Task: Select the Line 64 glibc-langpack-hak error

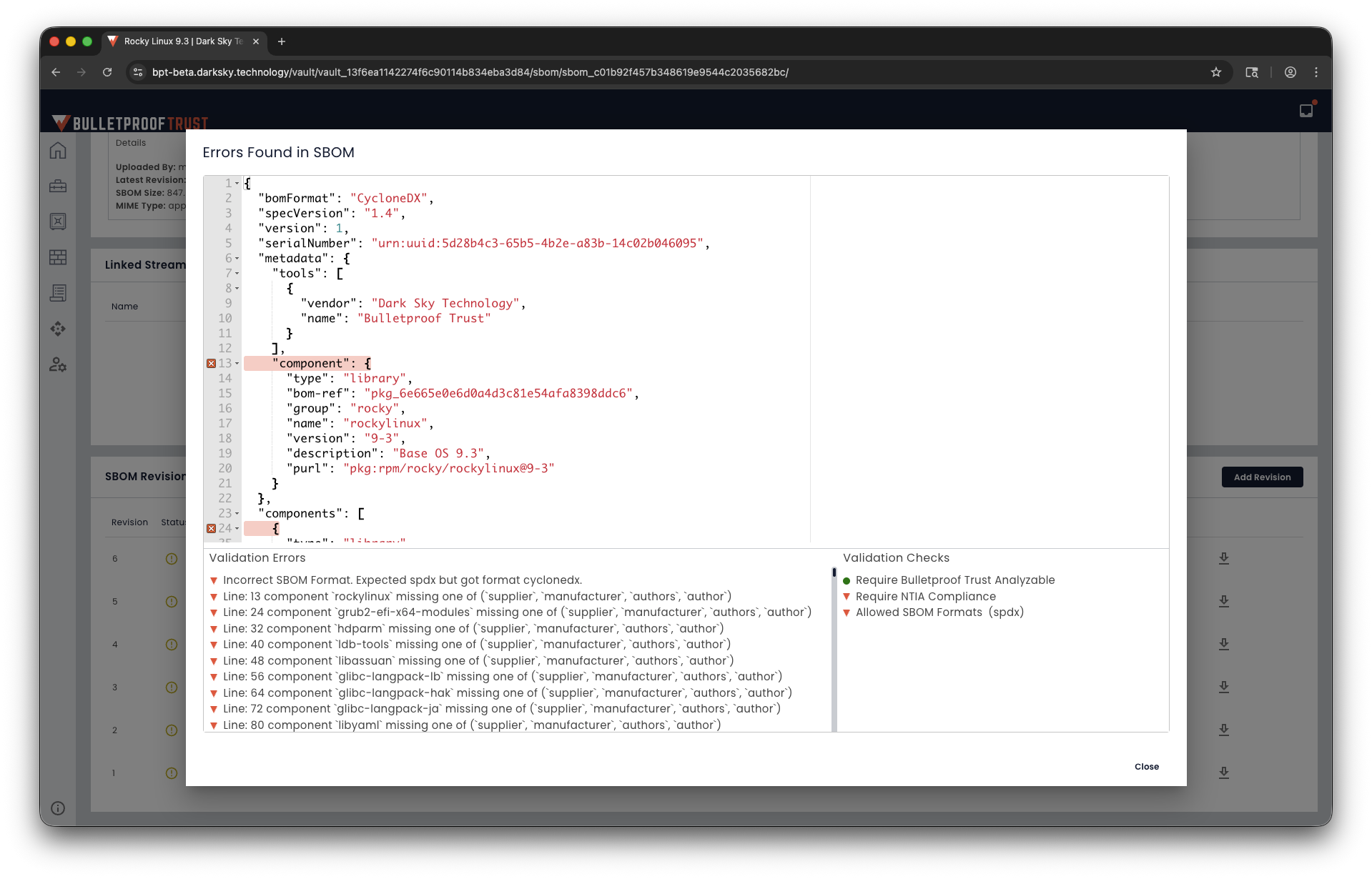Action: (x=508, y=693)
